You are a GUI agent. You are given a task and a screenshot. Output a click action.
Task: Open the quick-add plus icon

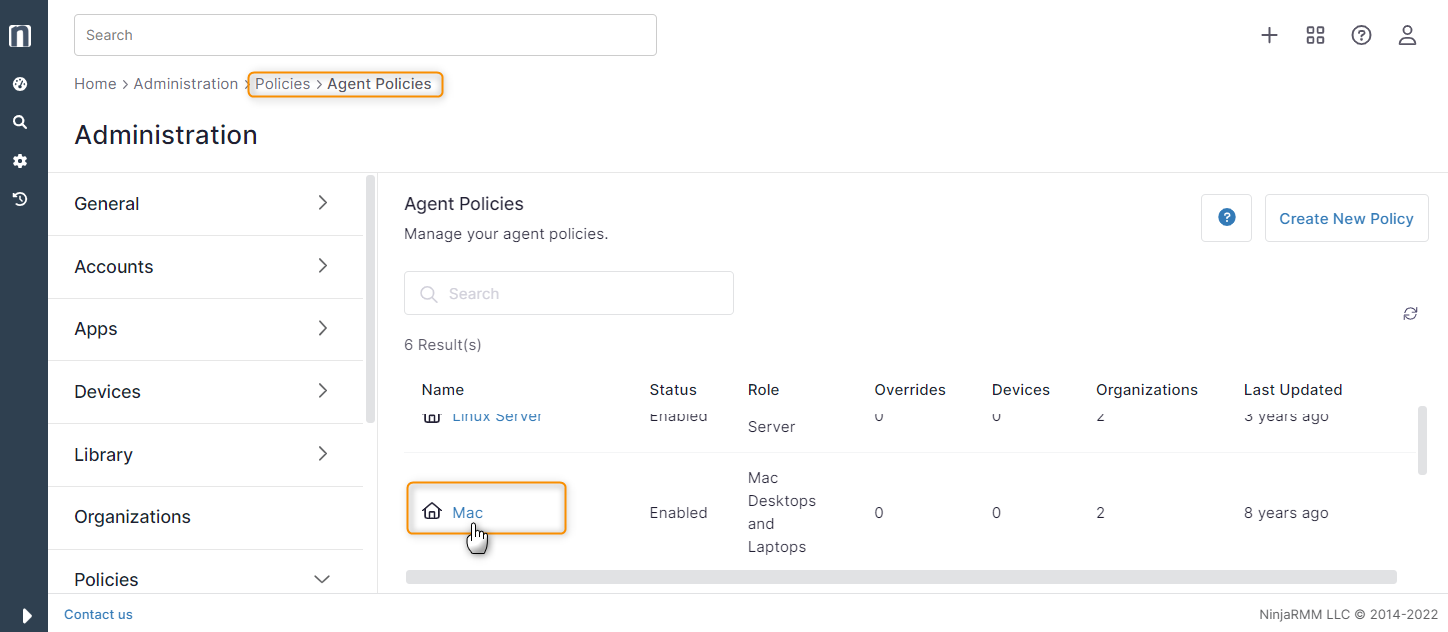pyautogui.click(x=1268, y=34)
